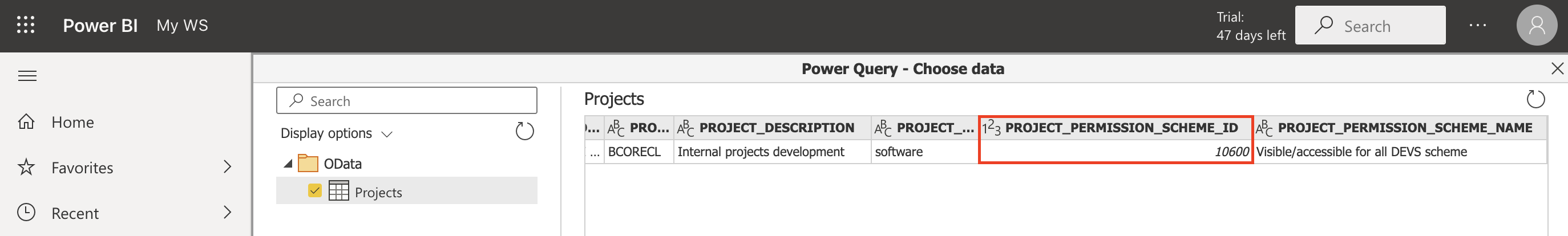1568x236 pixels.
Task: Collapse the OData folder node
Action: [x=288, y=164]
